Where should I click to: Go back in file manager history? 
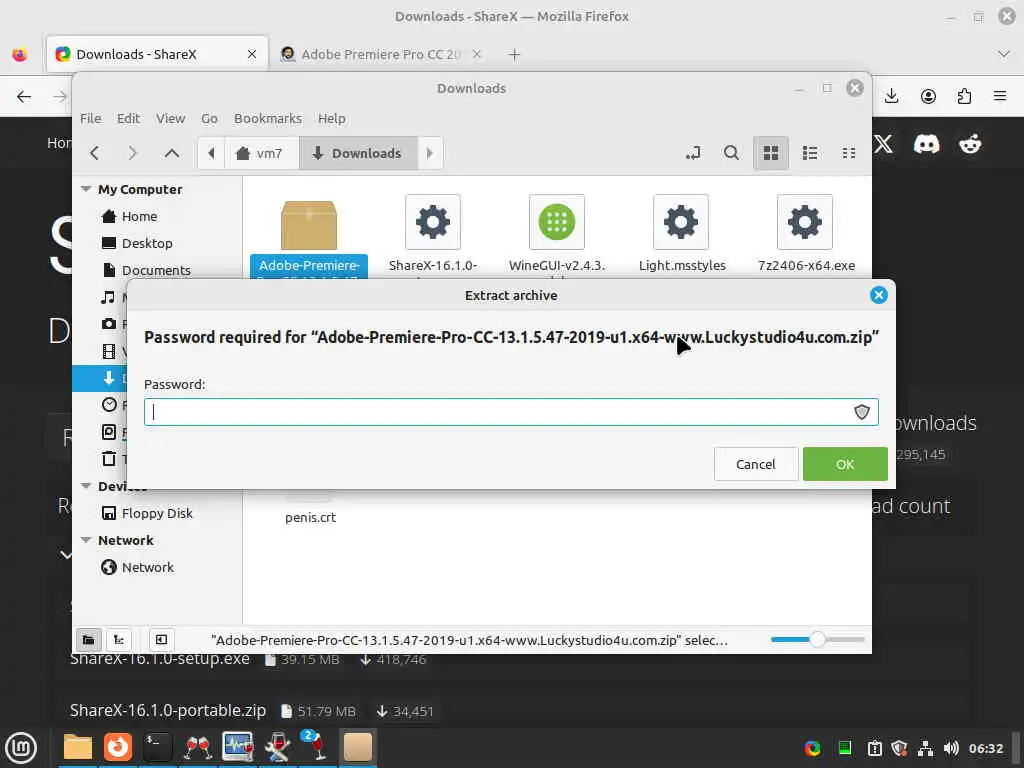click(95, 153)
